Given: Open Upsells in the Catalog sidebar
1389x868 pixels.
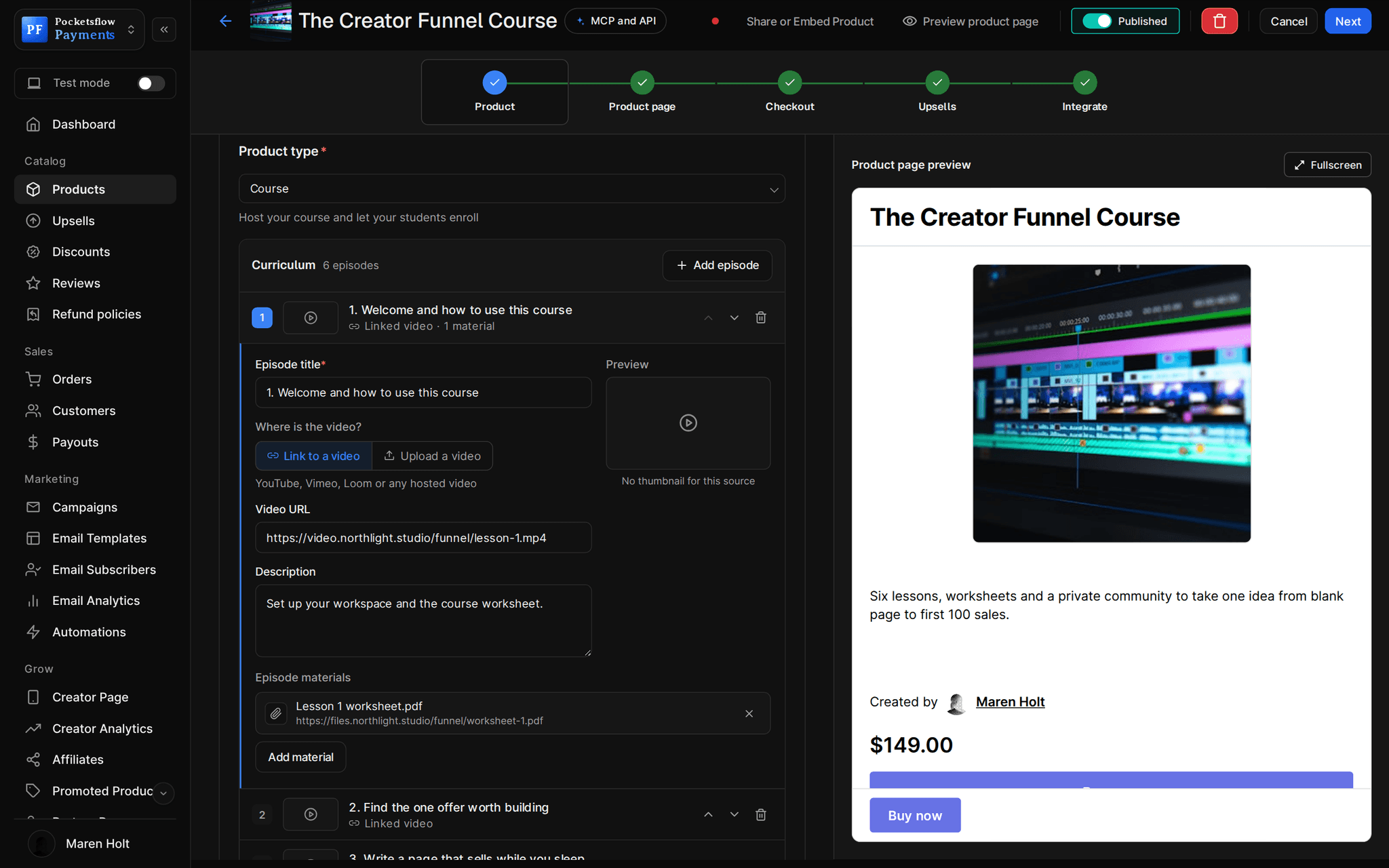Looking at the screenshot, I should tap(95, 220).
